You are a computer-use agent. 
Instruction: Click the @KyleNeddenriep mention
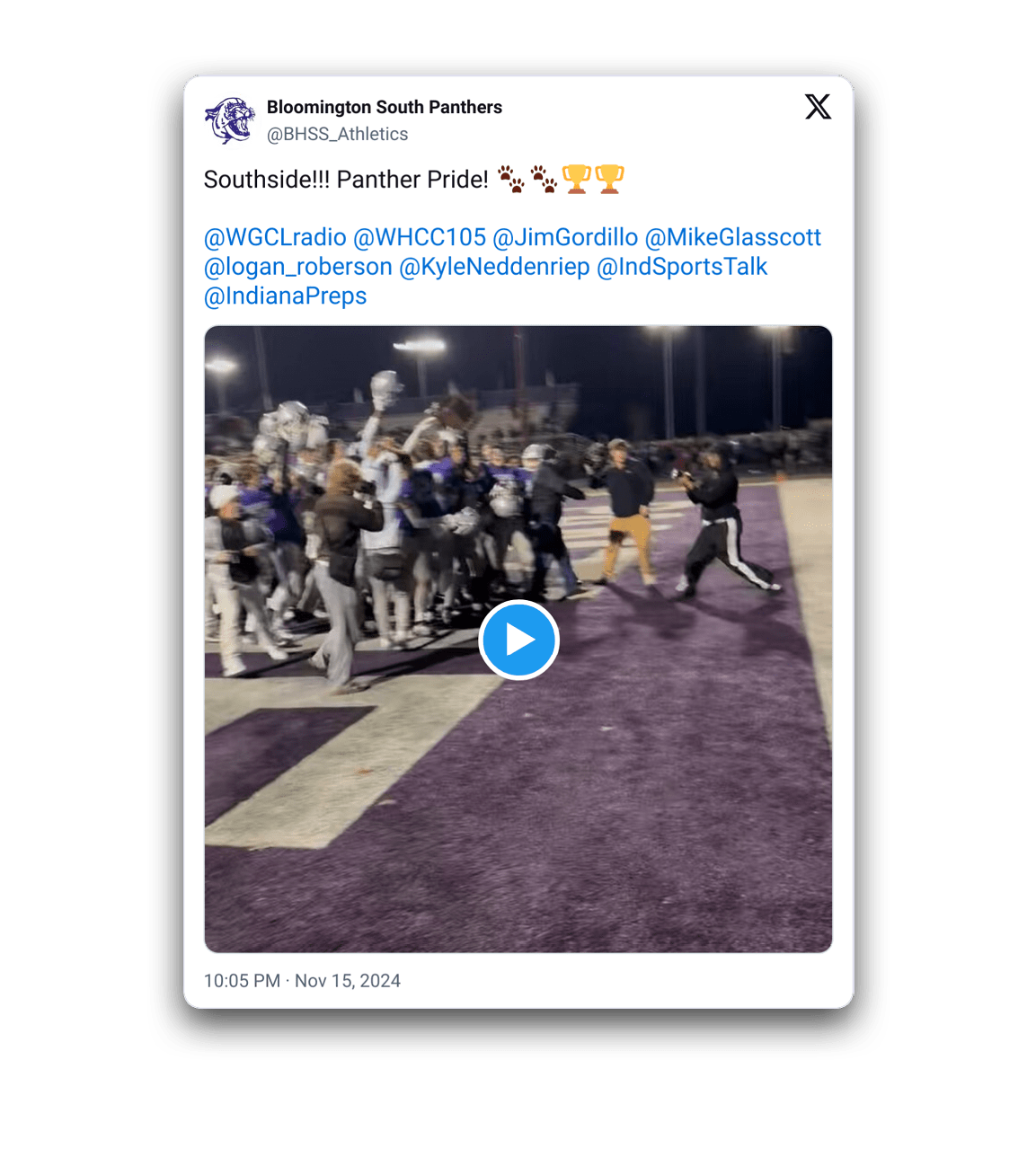tap(494, 267)
